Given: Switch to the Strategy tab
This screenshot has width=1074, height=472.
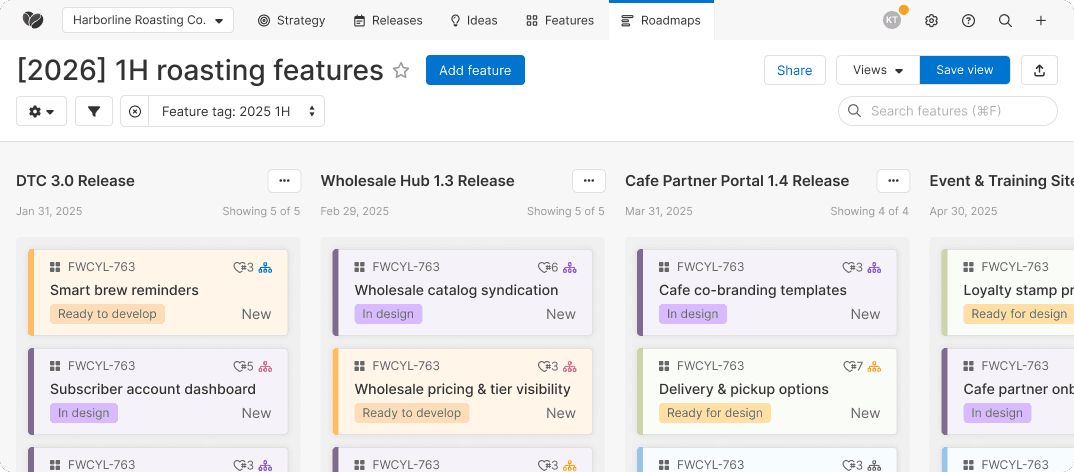Looking at the screenshot, I should pyautogui.click(x=291, y=20).
